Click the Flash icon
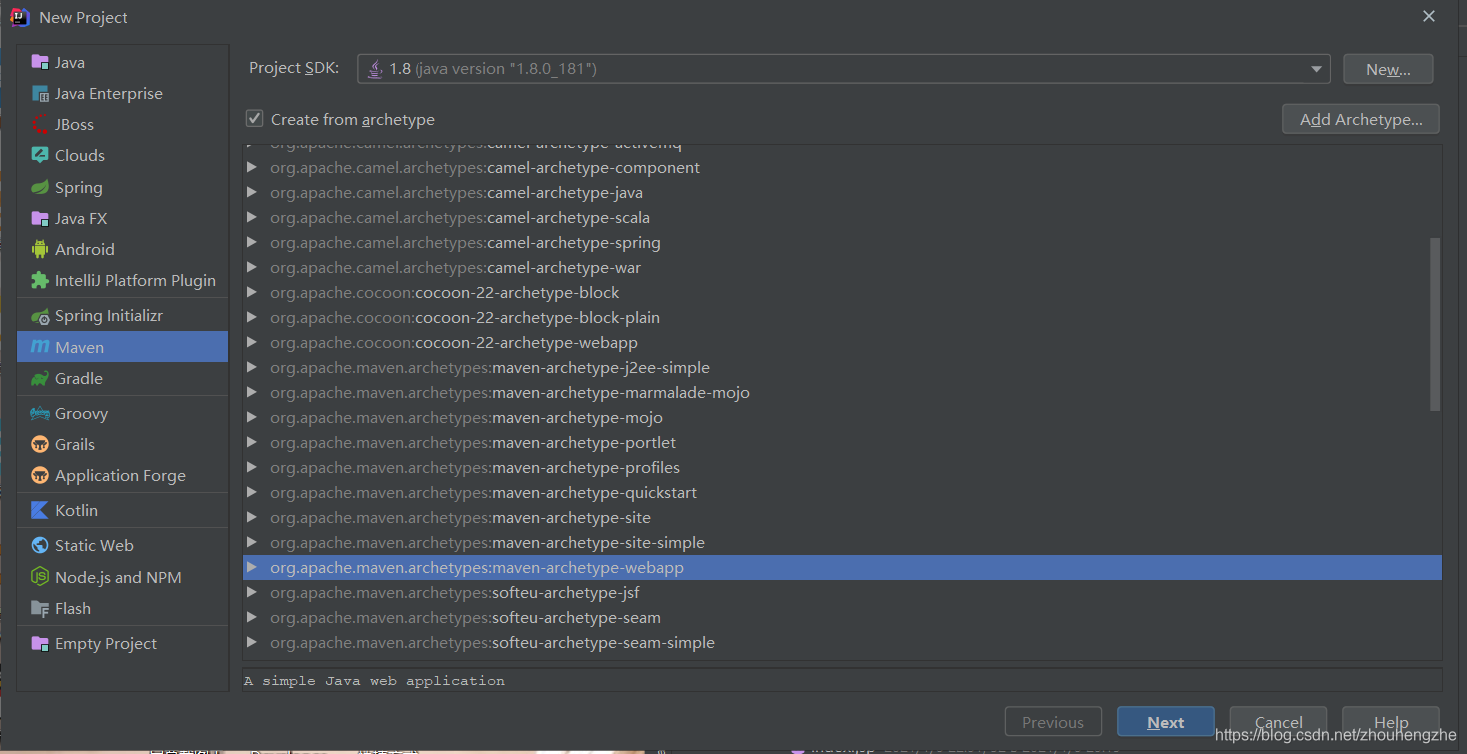This screenshot has height=754, width=1467. 40,608
